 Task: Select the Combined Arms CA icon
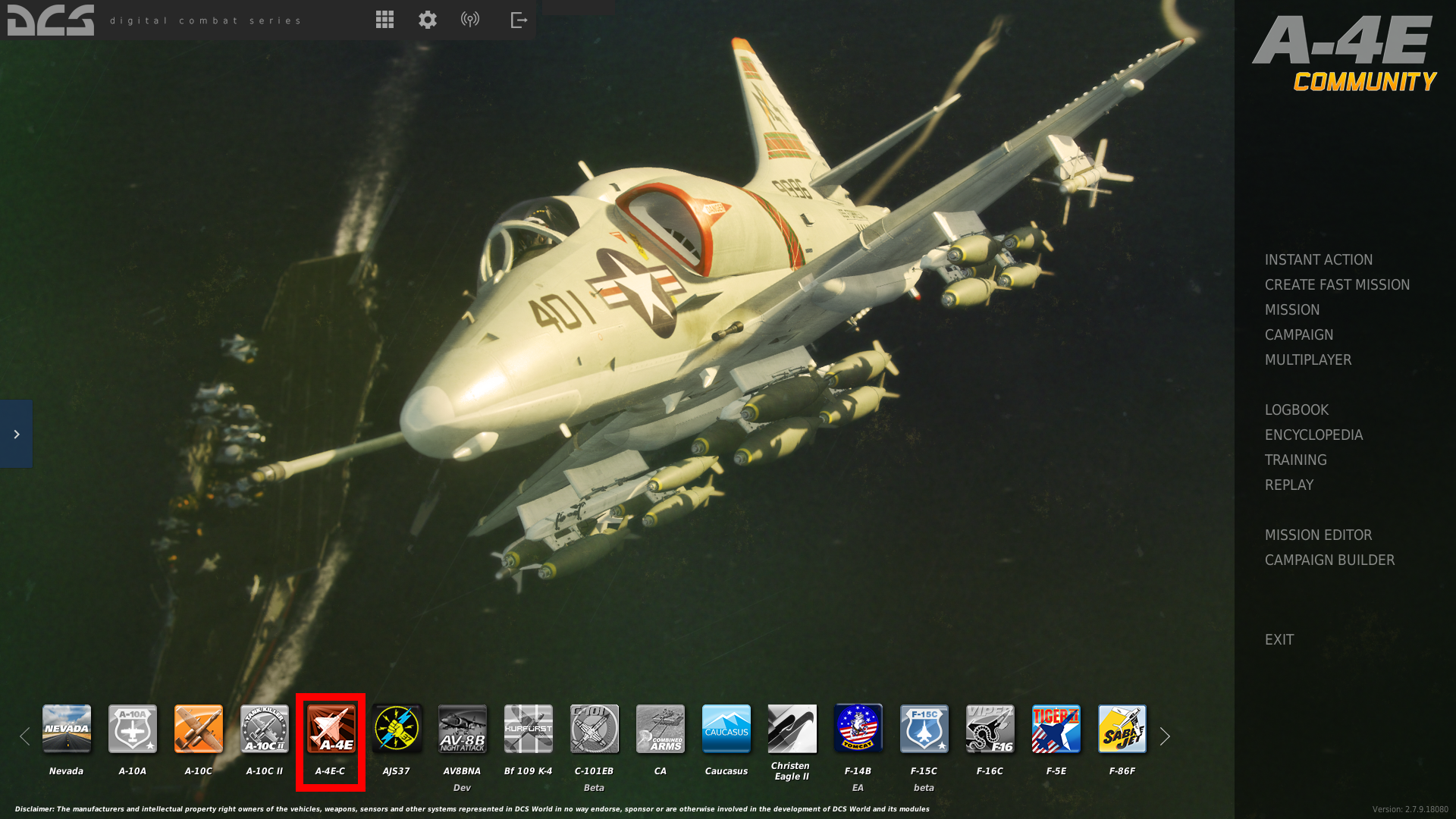pyautogui.click(x=661, y=729)
